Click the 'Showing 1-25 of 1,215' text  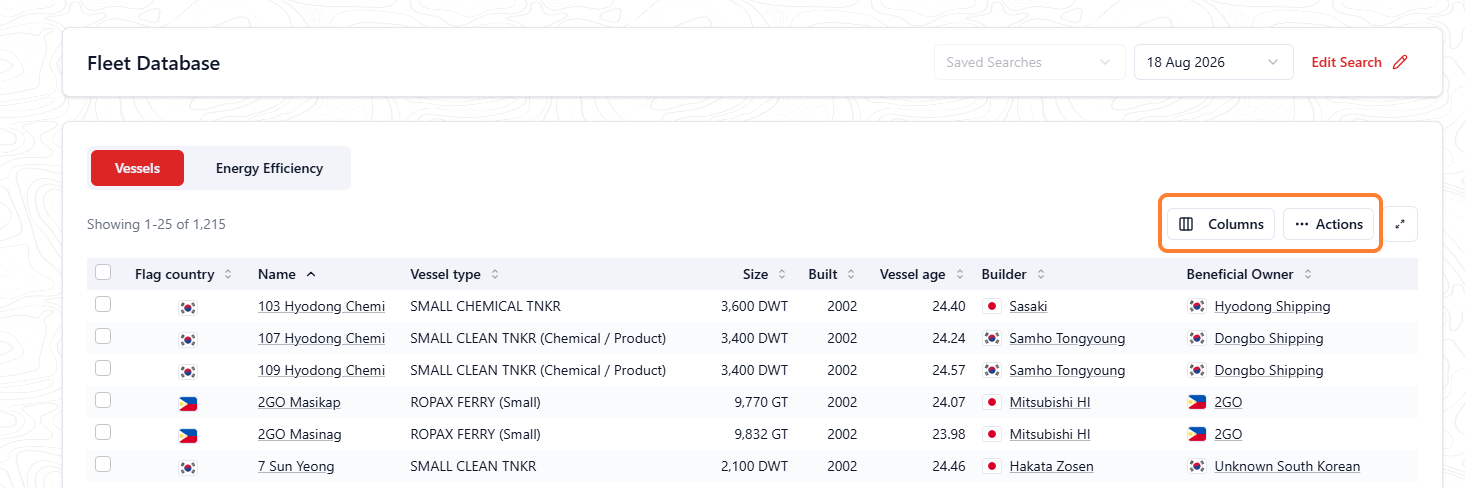pyautogui.click(x=156, y=224)
